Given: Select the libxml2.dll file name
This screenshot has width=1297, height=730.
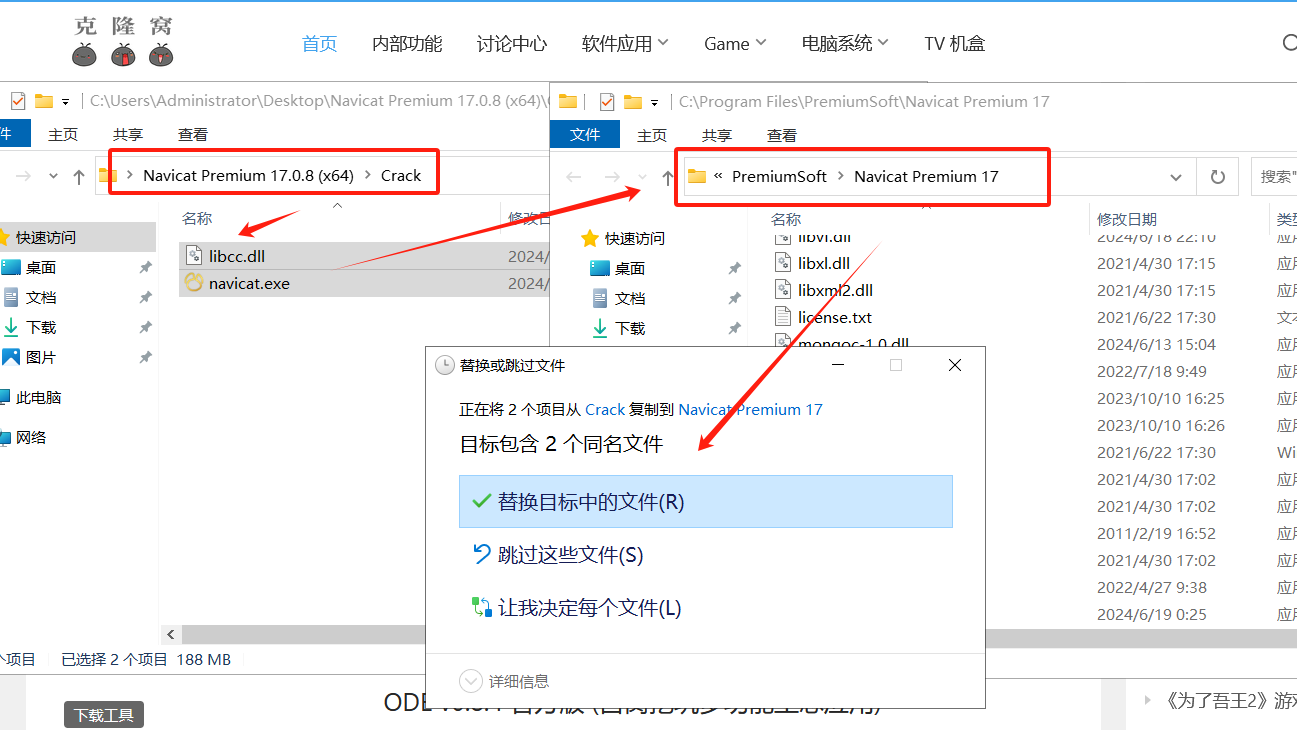Looking at the screenshot, I should coord(835,290).
